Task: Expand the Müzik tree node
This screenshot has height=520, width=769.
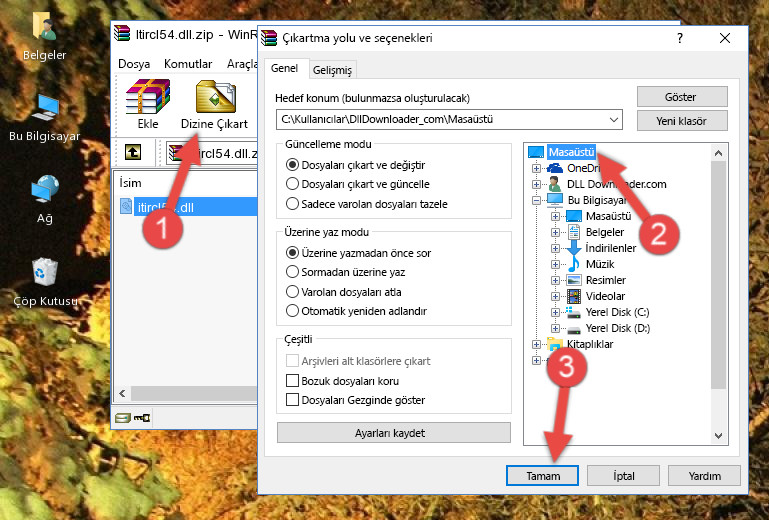Action: pyautogui.click(x=555, y=264)
